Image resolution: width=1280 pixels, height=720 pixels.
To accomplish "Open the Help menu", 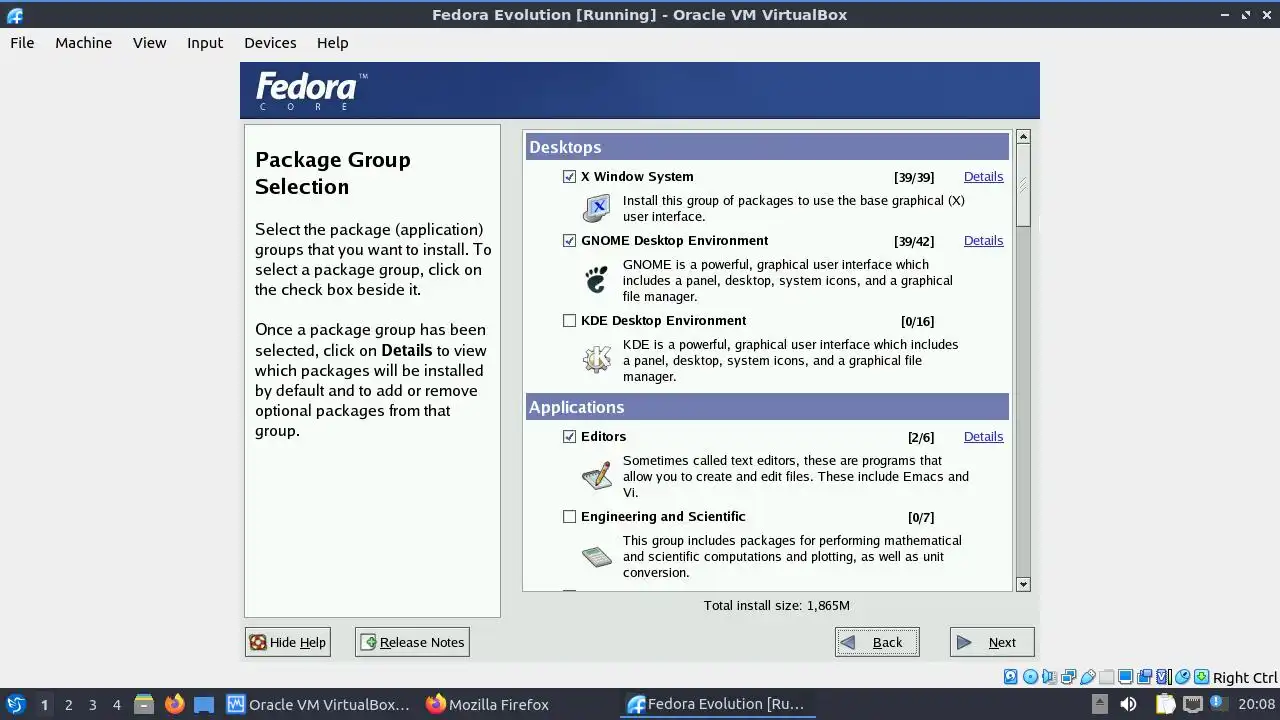I will (x=332, y=43).
